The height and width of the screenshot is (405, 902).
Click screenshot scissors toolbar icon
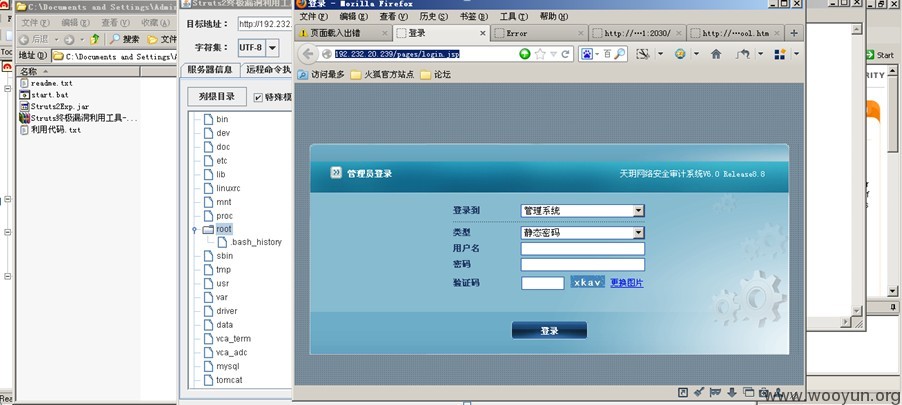pyautogui.click(x=643, y=54)
